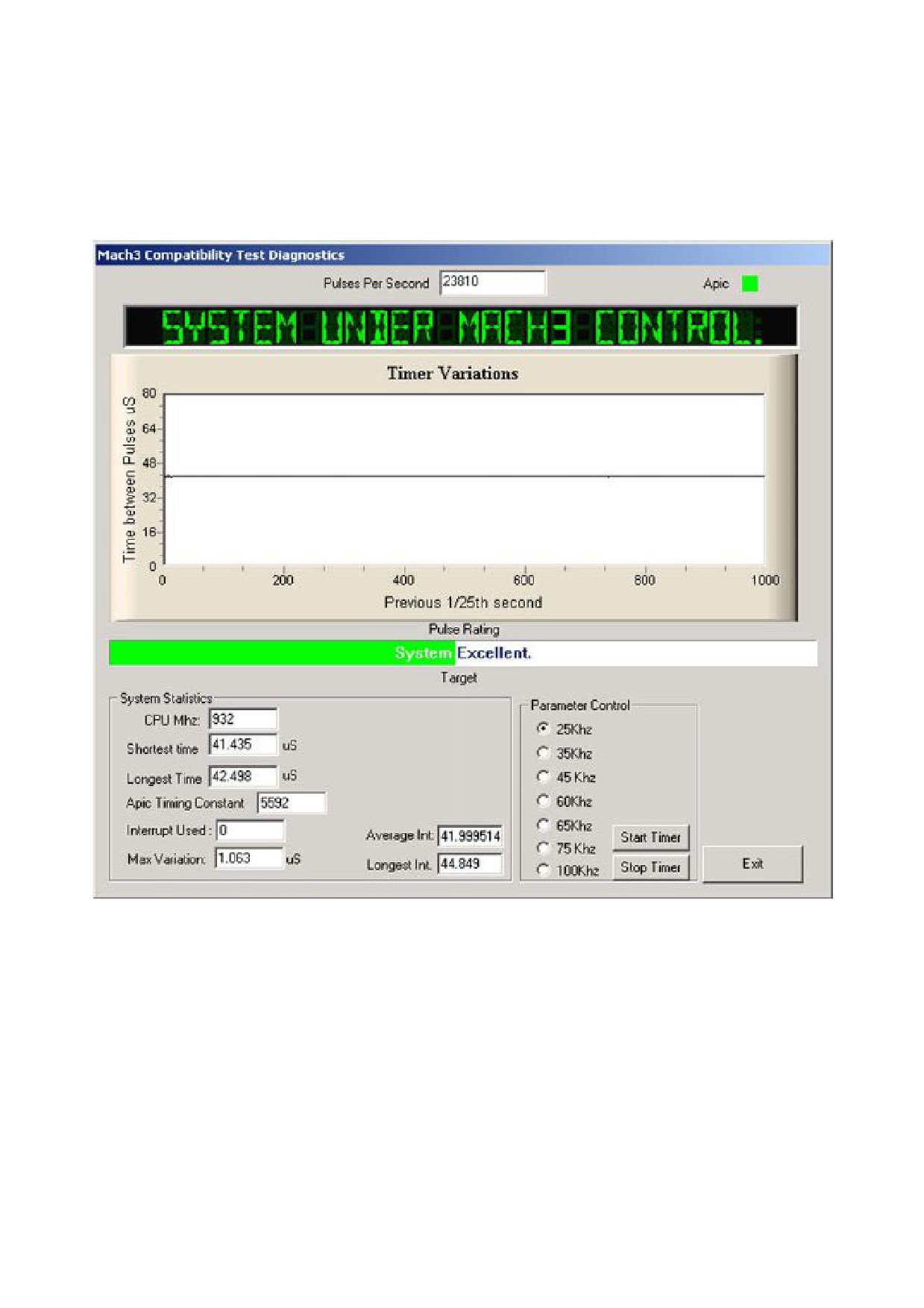Screen dimensions: 924x1308
Task: Click the Apic Timing Constant field
Action: click(292, 803)
